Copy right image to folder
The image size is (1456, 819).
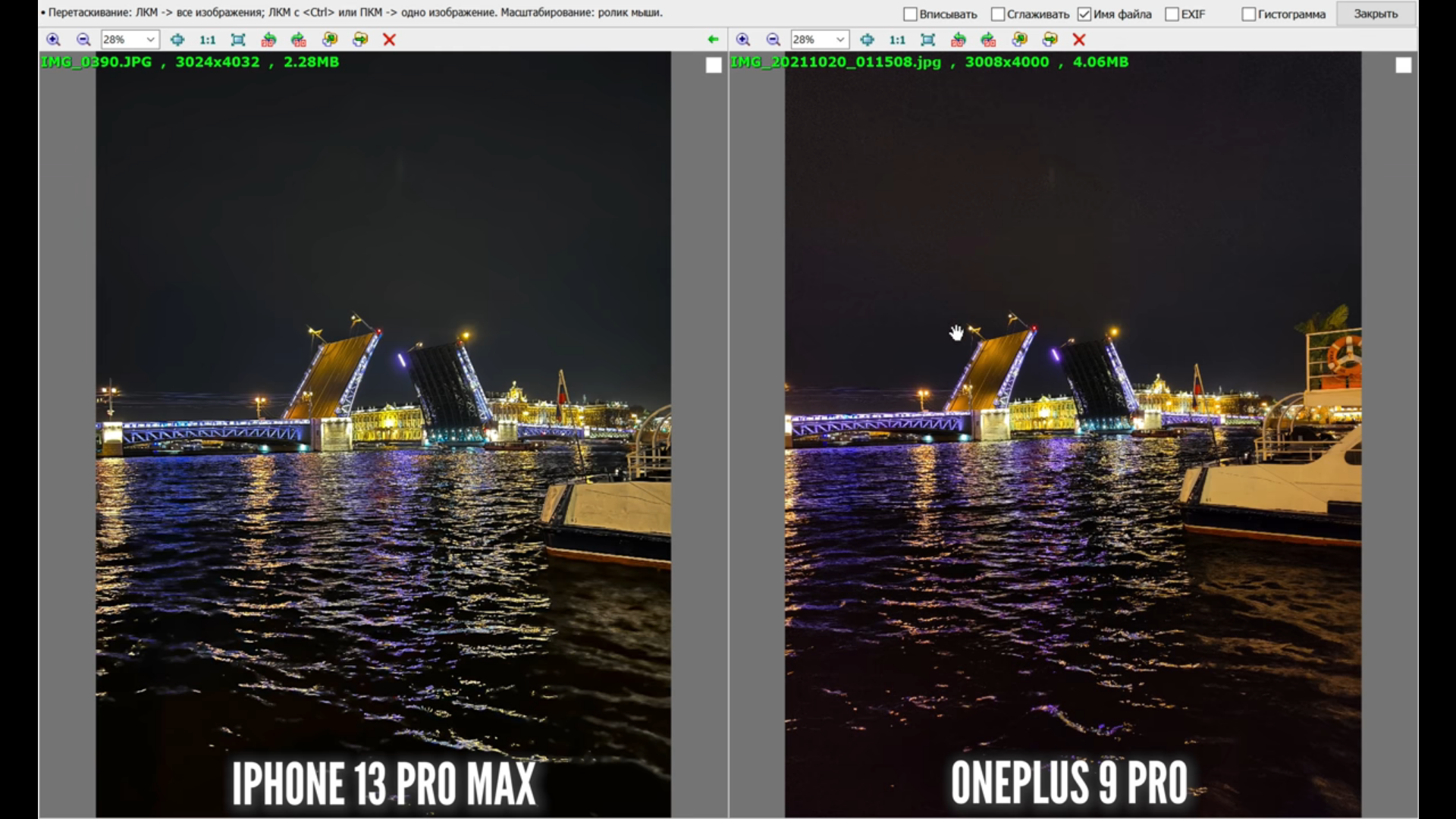point(1019,39)
